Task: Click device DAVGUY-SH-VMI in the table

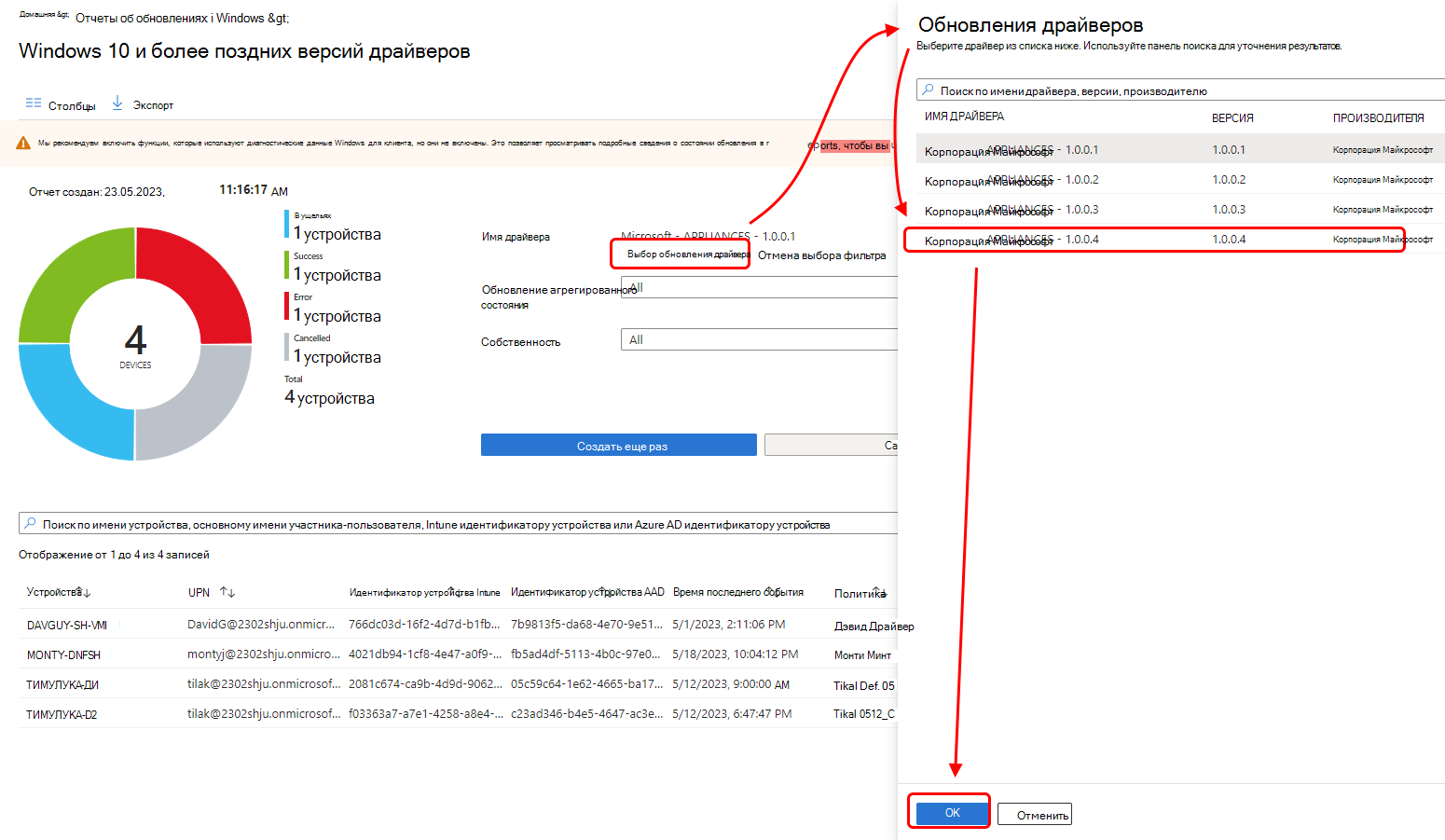Action: coord(66,625)
